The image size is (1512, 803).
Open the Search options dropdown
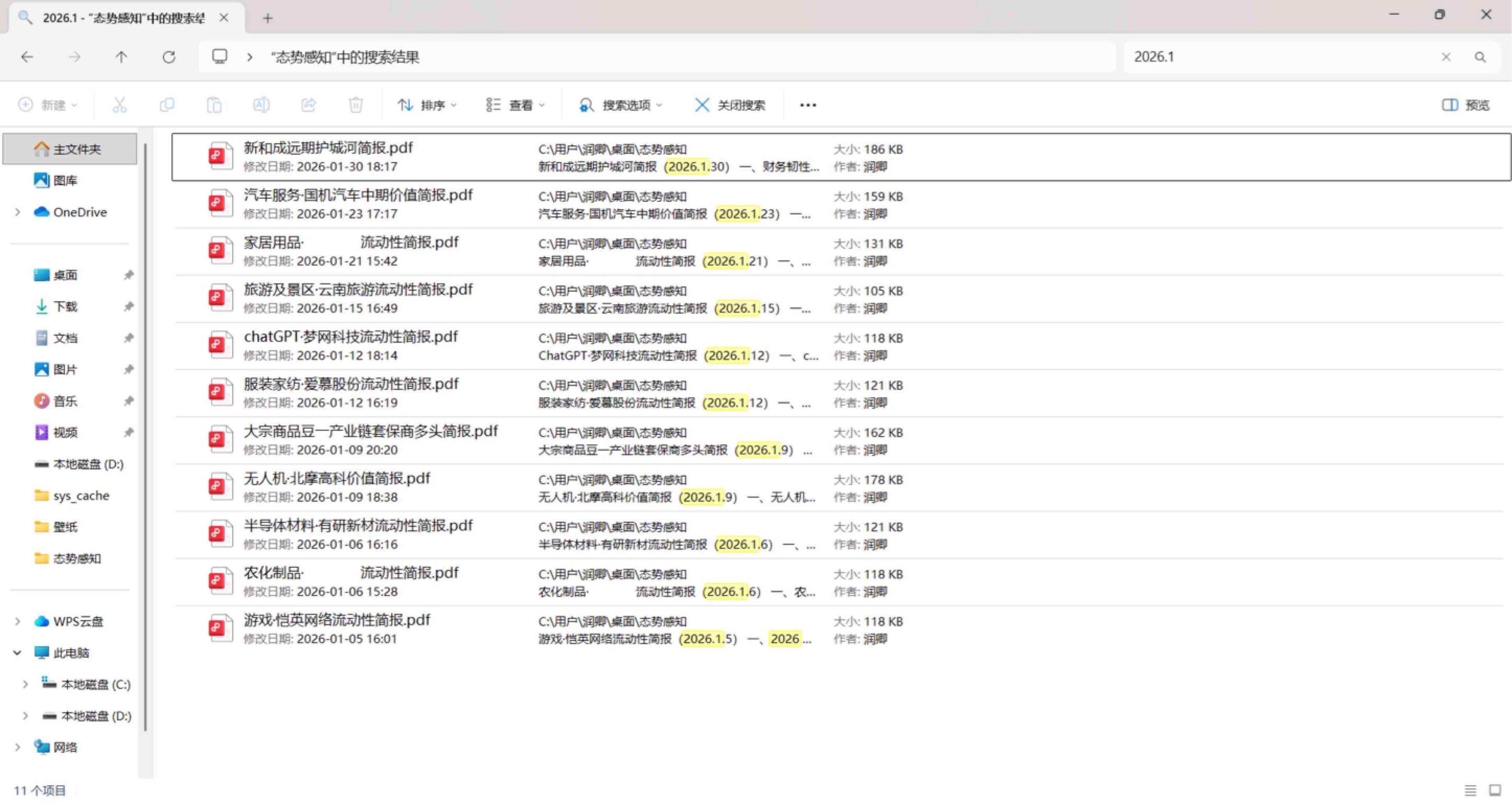pos(621,105)
